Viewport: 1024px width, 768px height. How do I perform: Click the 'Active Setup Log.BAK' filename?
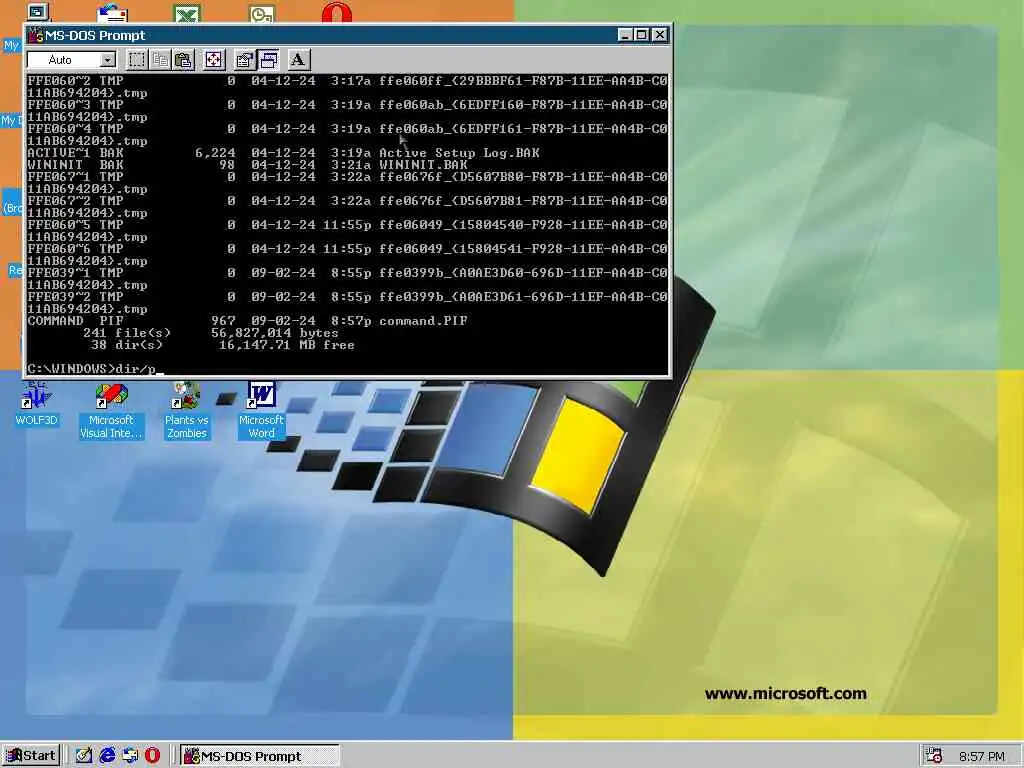pos(459,153)
